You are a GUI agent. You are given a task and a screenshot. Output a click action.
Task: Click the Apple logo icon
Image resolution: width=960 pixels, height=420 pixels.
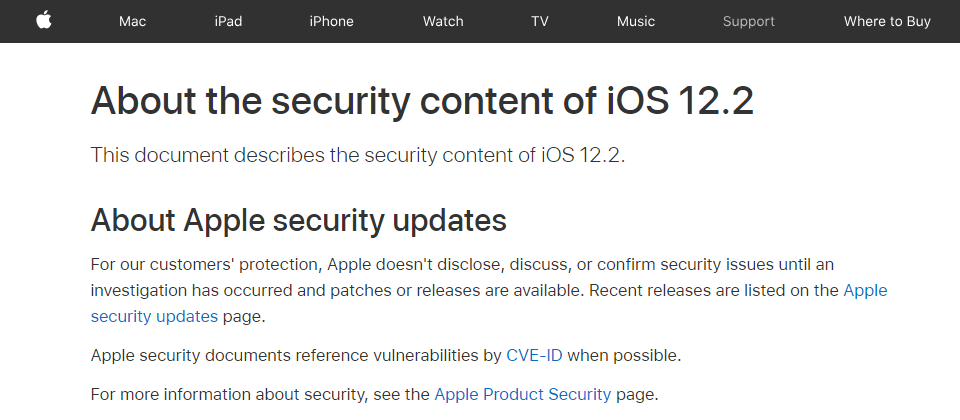pos(43,21)
